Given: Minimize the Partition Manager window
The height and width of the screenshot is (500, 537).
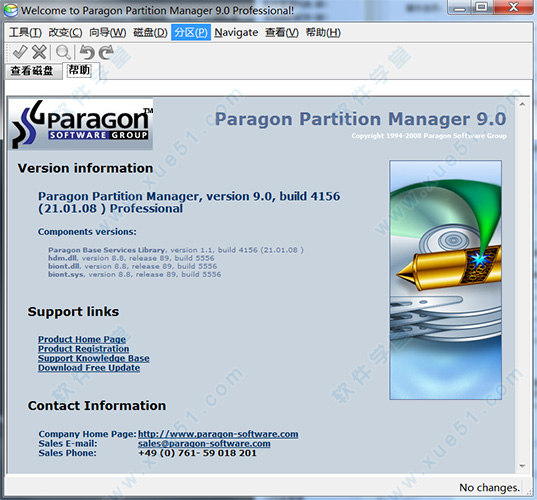Looking at the screenshot, I should [x=460, y=8].
